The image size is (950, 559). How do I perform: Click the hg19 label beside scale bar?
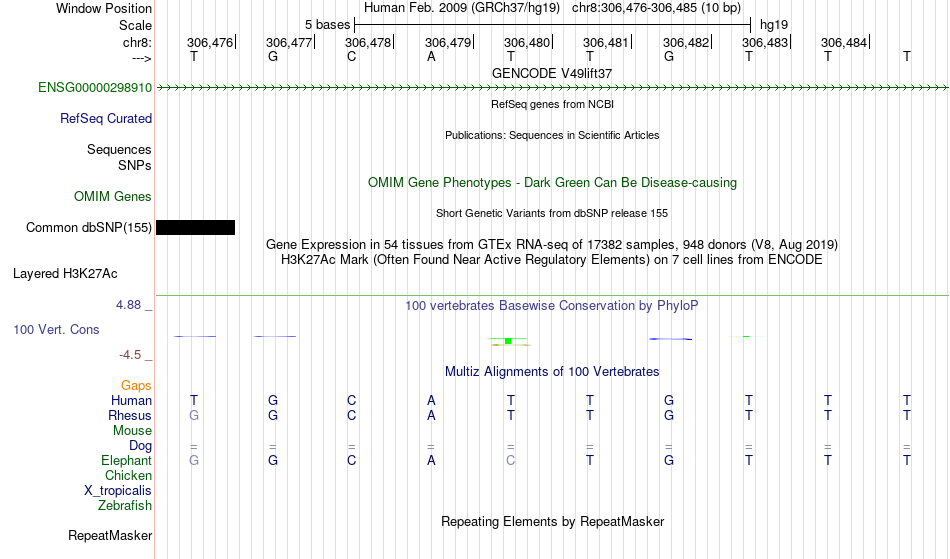pyautogui.click(x=774, y=25)
